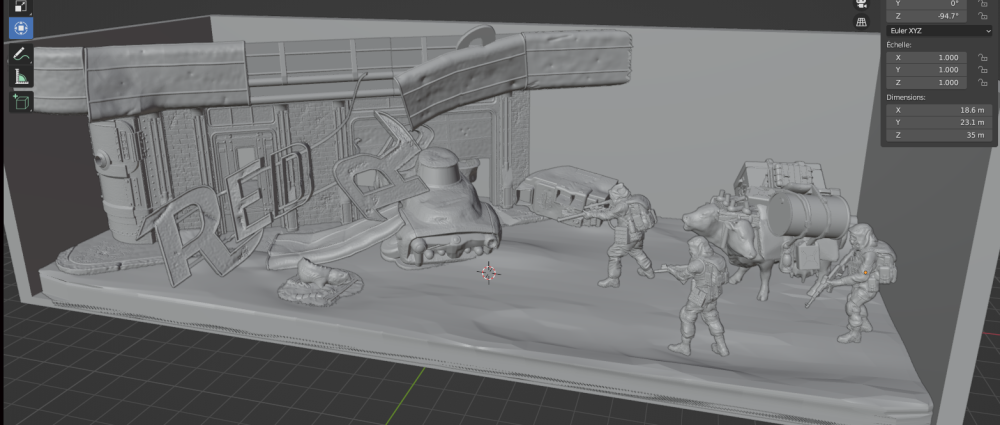Edit the Dimensions X 18.6 m field
This screenshot has height=425, width=1000.
click(x=939, y=110)
